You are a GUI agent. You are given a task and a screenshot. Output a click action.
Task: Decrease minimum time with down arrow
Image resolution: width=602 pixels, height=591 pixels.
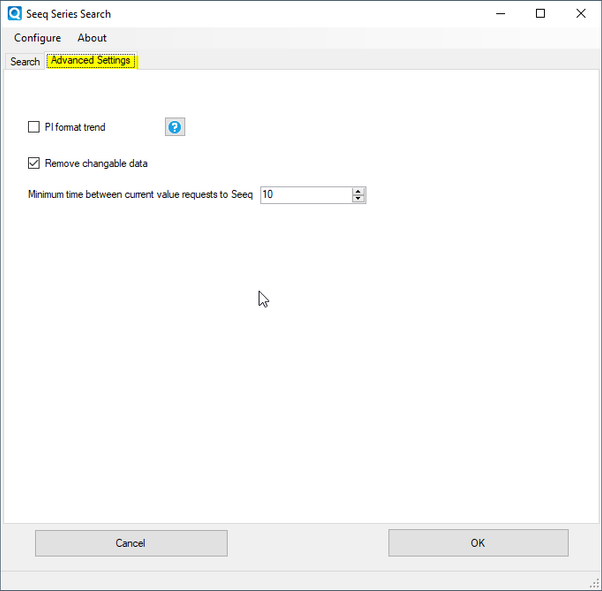359,199
